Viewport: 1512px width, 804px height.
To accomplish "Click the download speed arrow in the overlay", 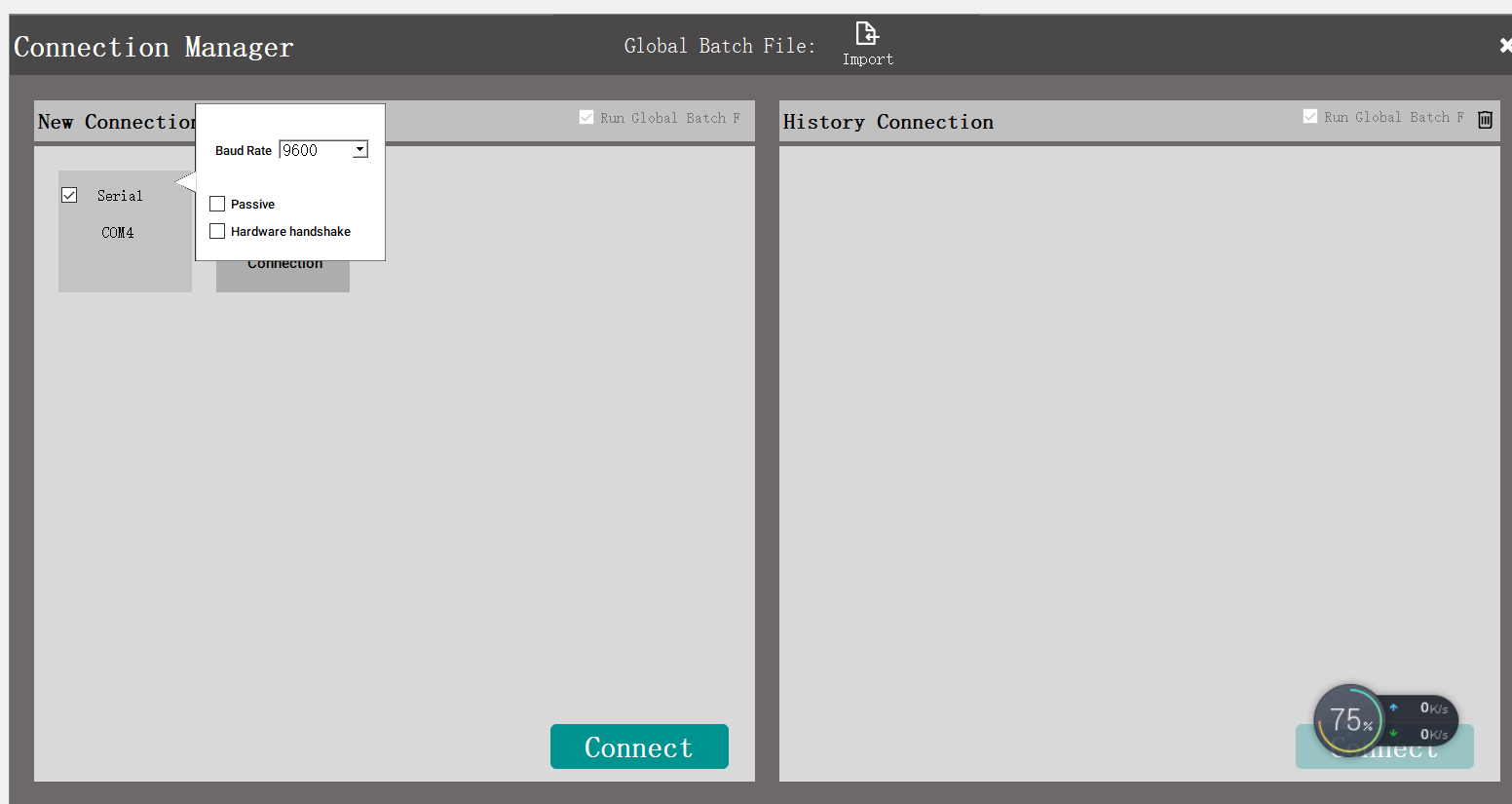I will (1393, 732).
